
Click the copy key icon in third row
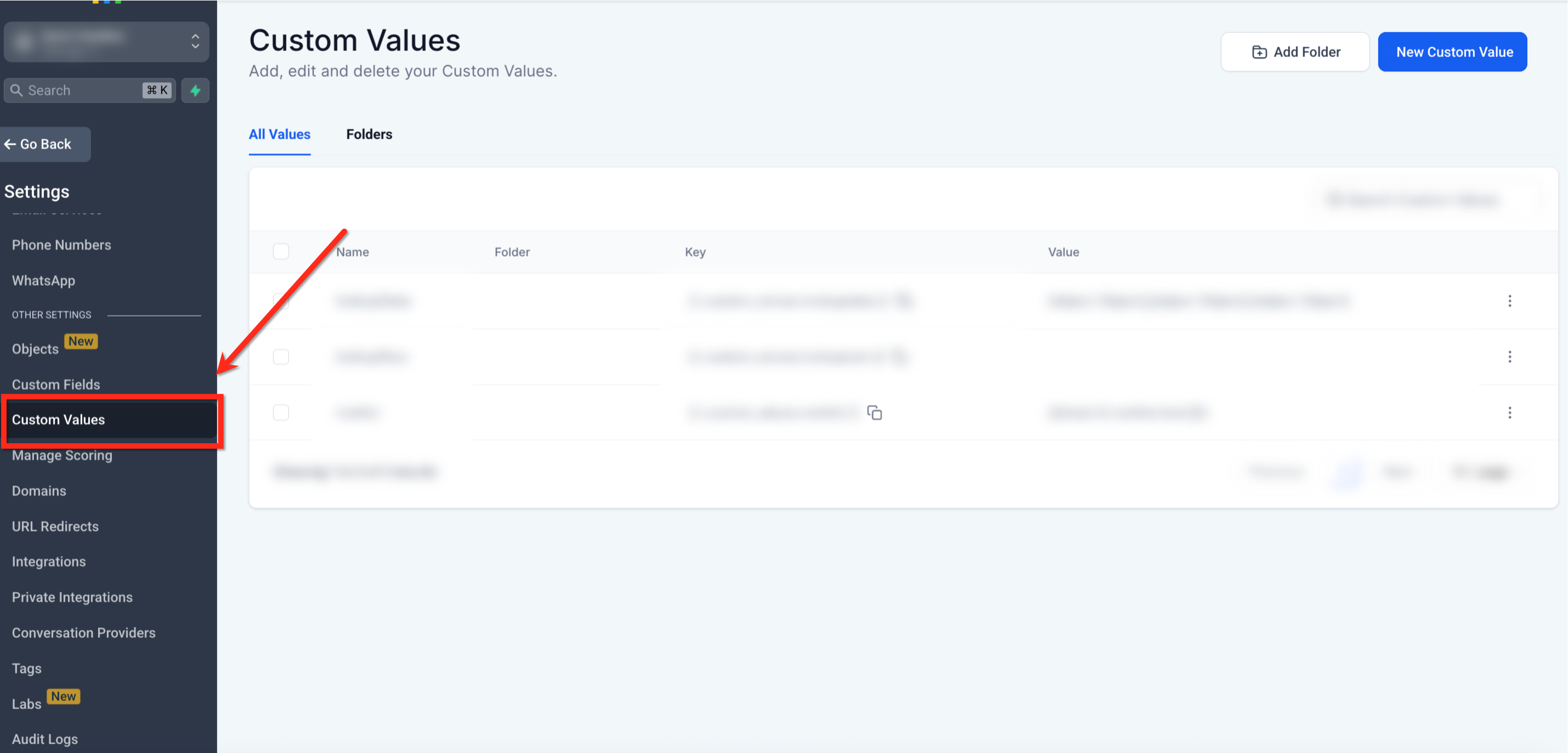click(874, 413)
